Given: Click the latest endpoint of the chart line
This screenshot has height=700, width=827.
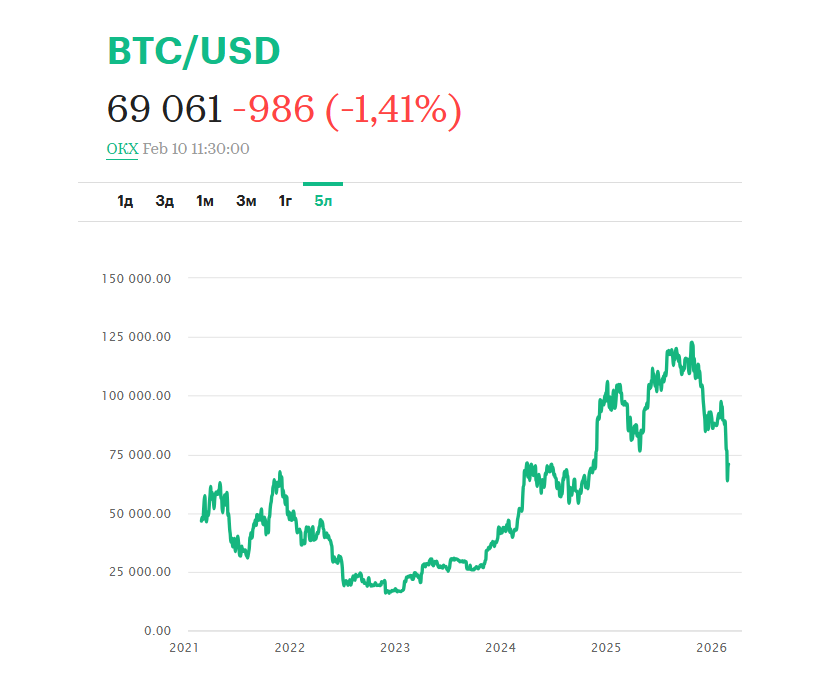Looking at the screenshot, I should pyautogui.click(x=728, y=465).
